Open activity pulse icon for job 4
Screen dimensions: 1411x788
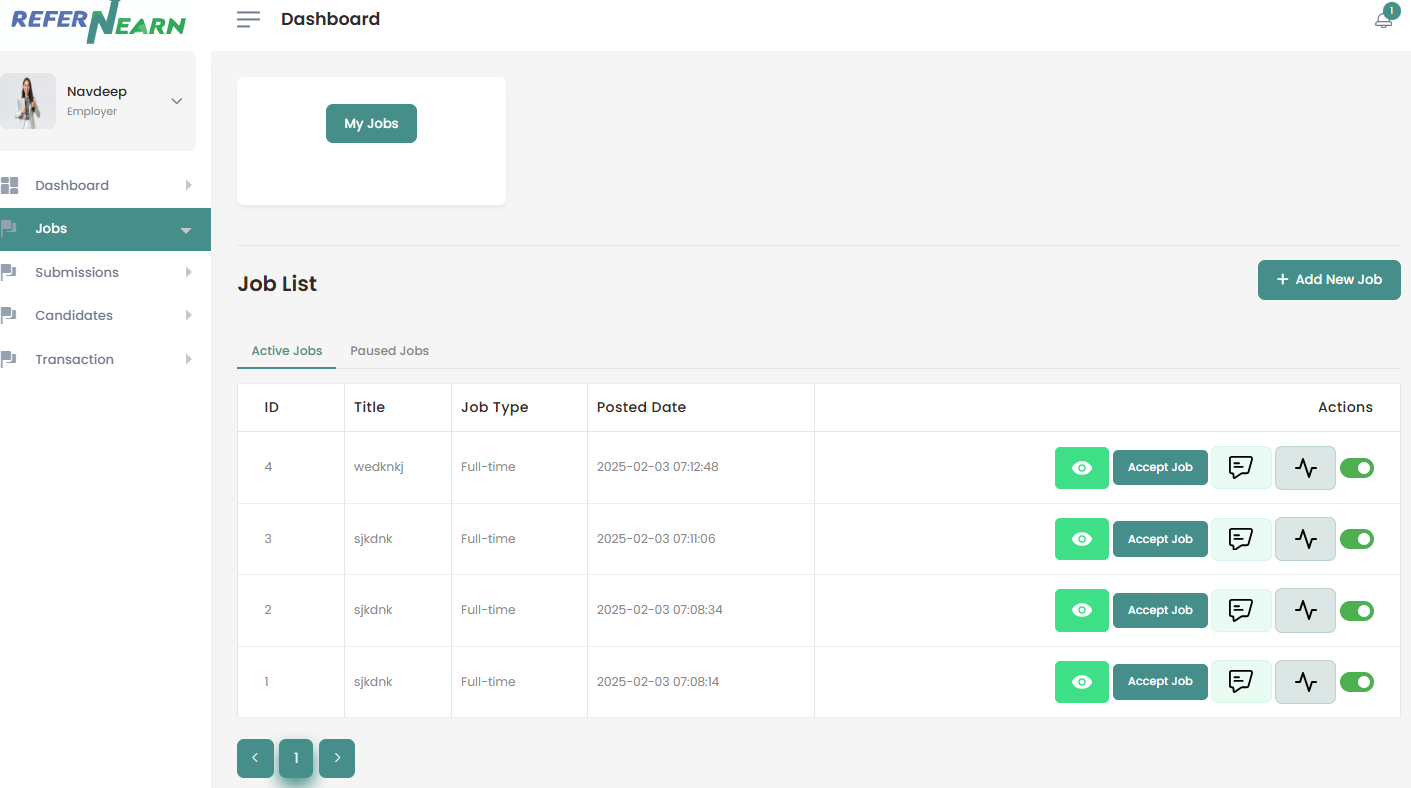(x=1305, y=467)
